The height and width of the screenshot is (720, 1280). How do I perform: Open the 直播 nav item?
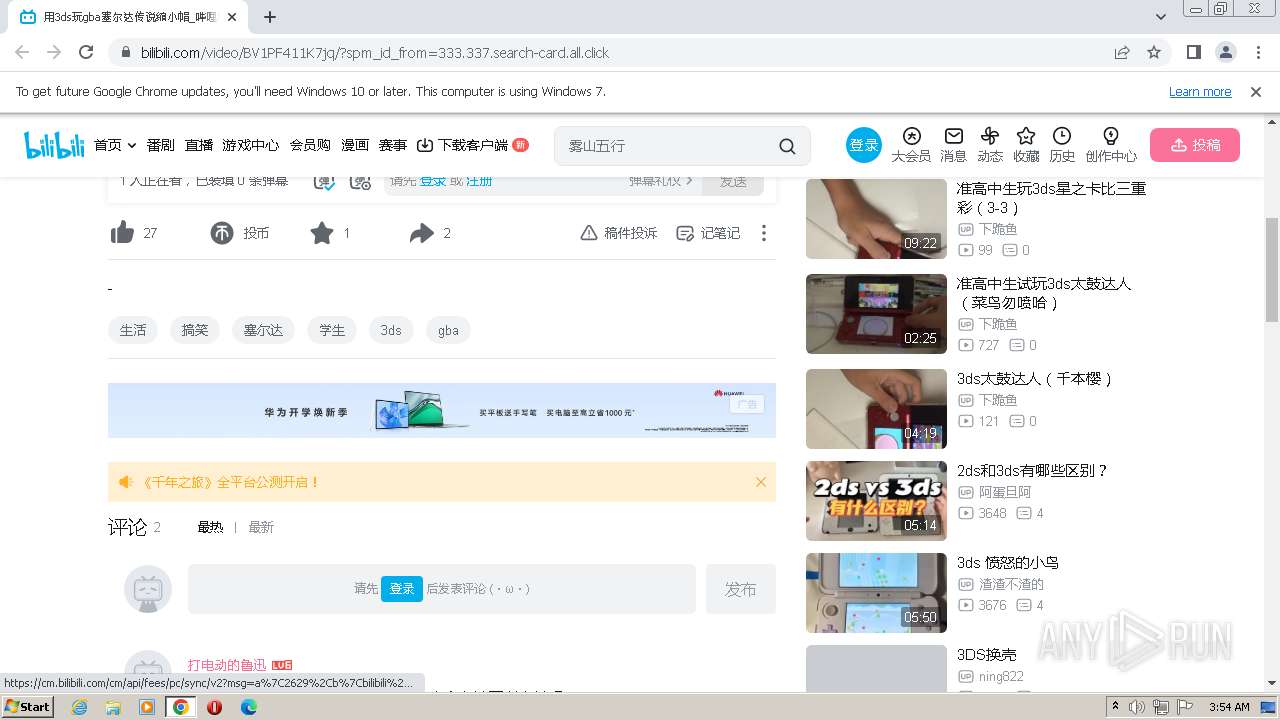(x=199, y=145)
